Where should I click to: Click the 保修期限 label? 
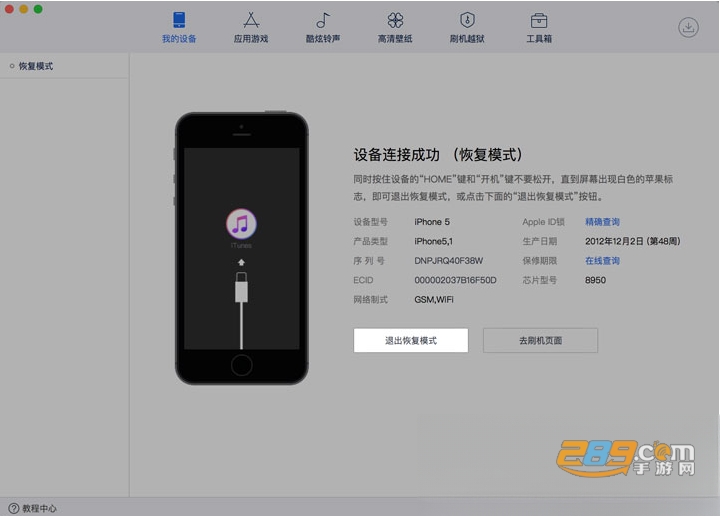click(540, 261)
